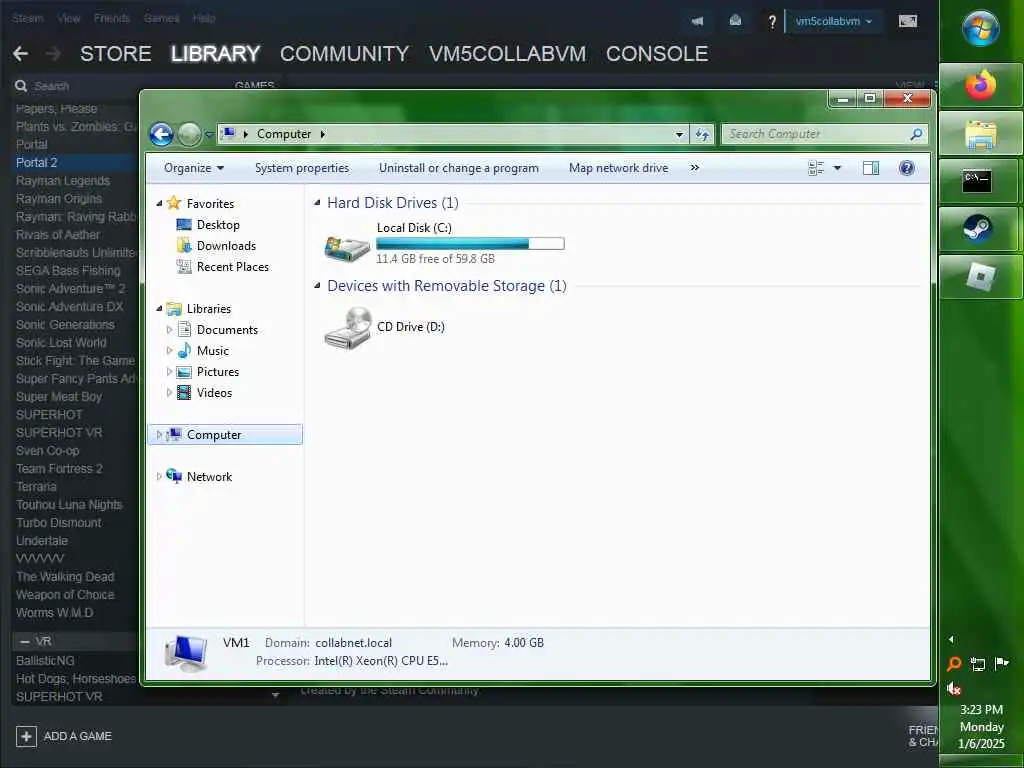Viewport: 1024px width, 768px height.
Task: Click the Local Disk C: usage bar
Action: coord(470,244)
